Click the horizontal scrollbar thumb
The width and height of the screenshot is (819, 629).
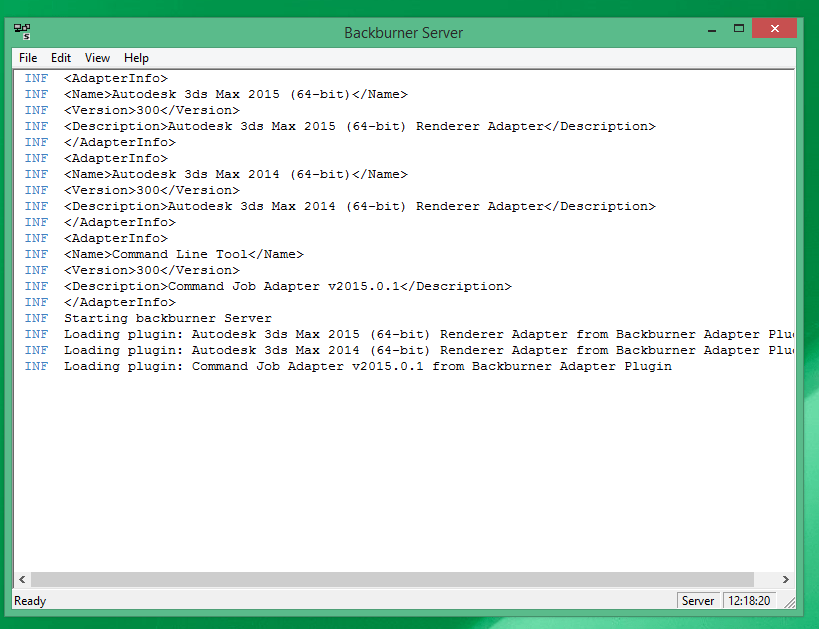pos(392,579)
